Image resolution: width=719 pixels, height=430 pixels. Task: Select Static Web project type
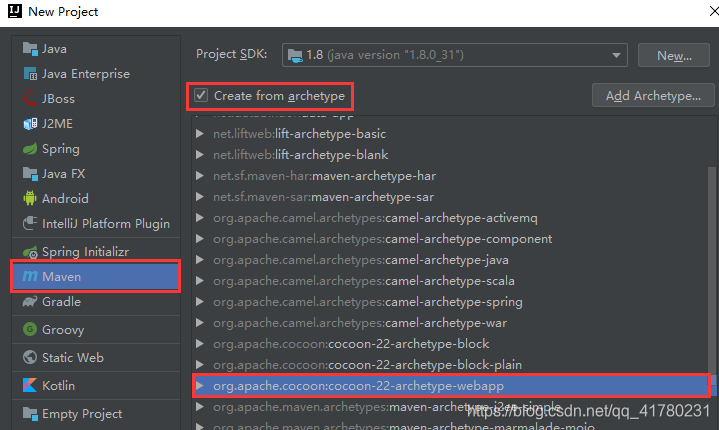tap(96, 358)
